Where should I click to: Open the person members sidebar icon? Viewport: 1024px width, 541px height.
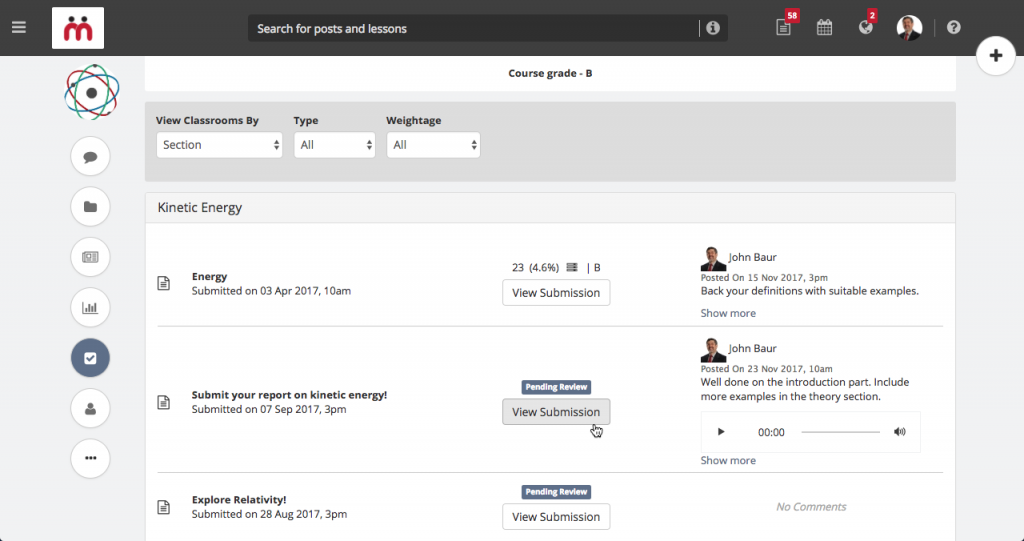(x=91, y=408)
